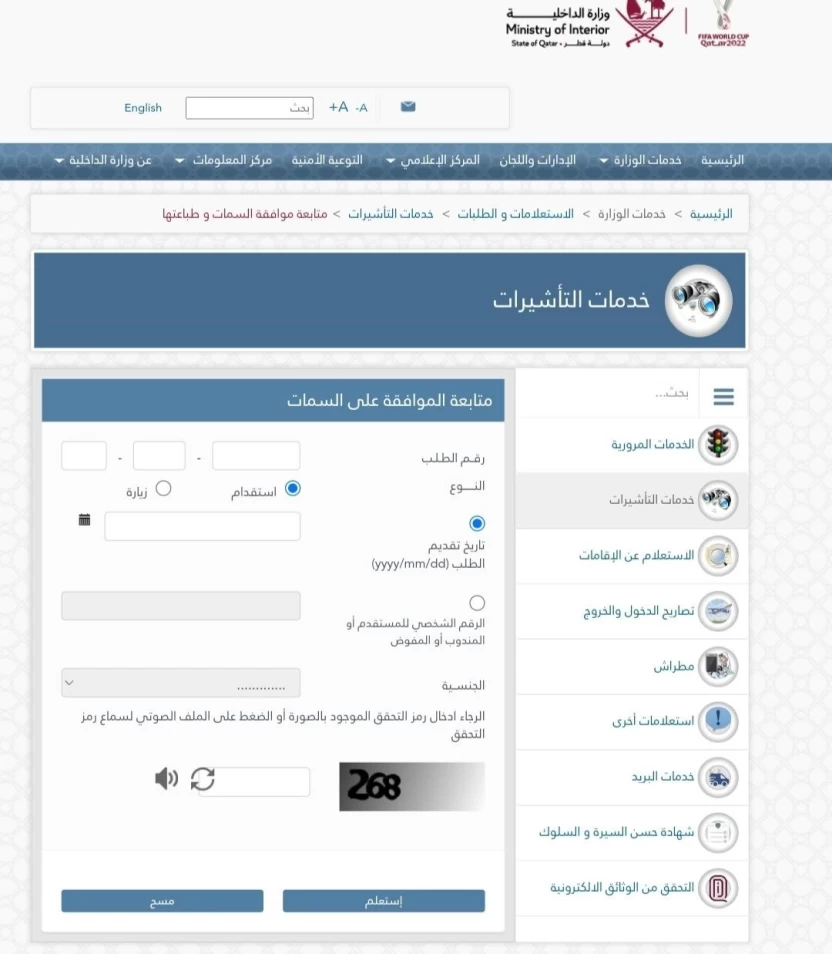Open خدمات البريد using the mail truck icon
832x954 pixels.
(716, 778)
